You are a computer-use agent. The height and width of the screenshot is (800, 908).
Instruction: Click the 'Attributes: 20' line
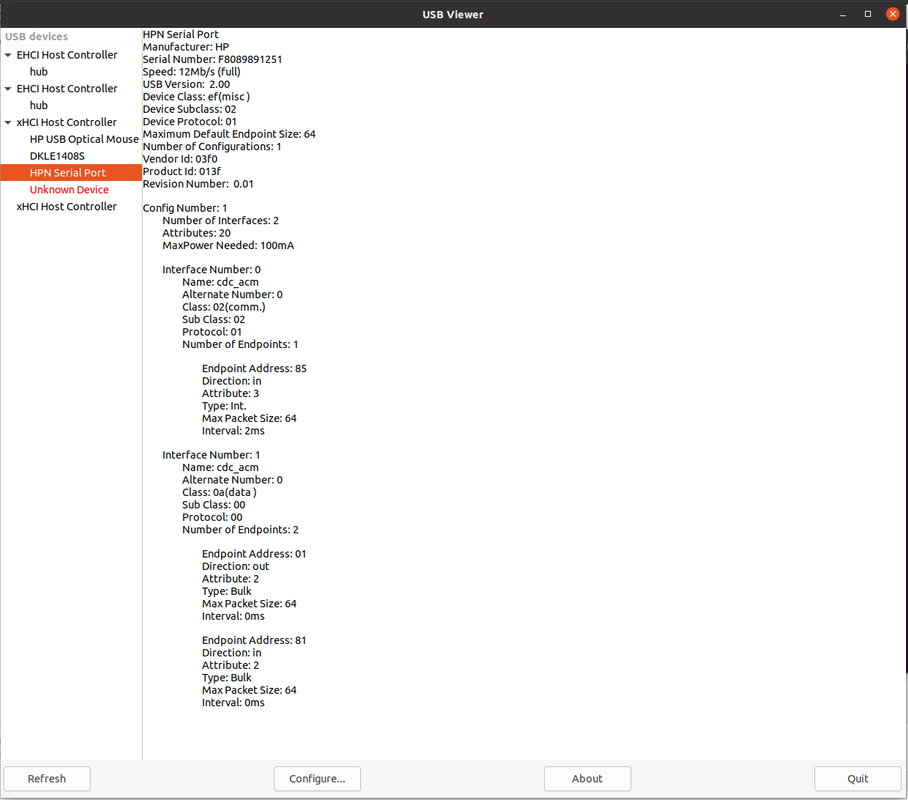coord(196,233)
